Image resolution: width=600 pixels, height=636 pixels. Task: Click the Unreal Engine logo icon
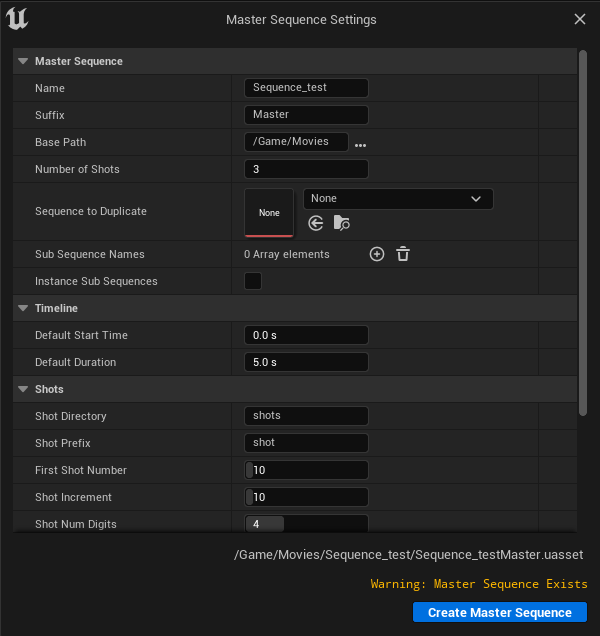pyautogui.click(x=17, y=19)
